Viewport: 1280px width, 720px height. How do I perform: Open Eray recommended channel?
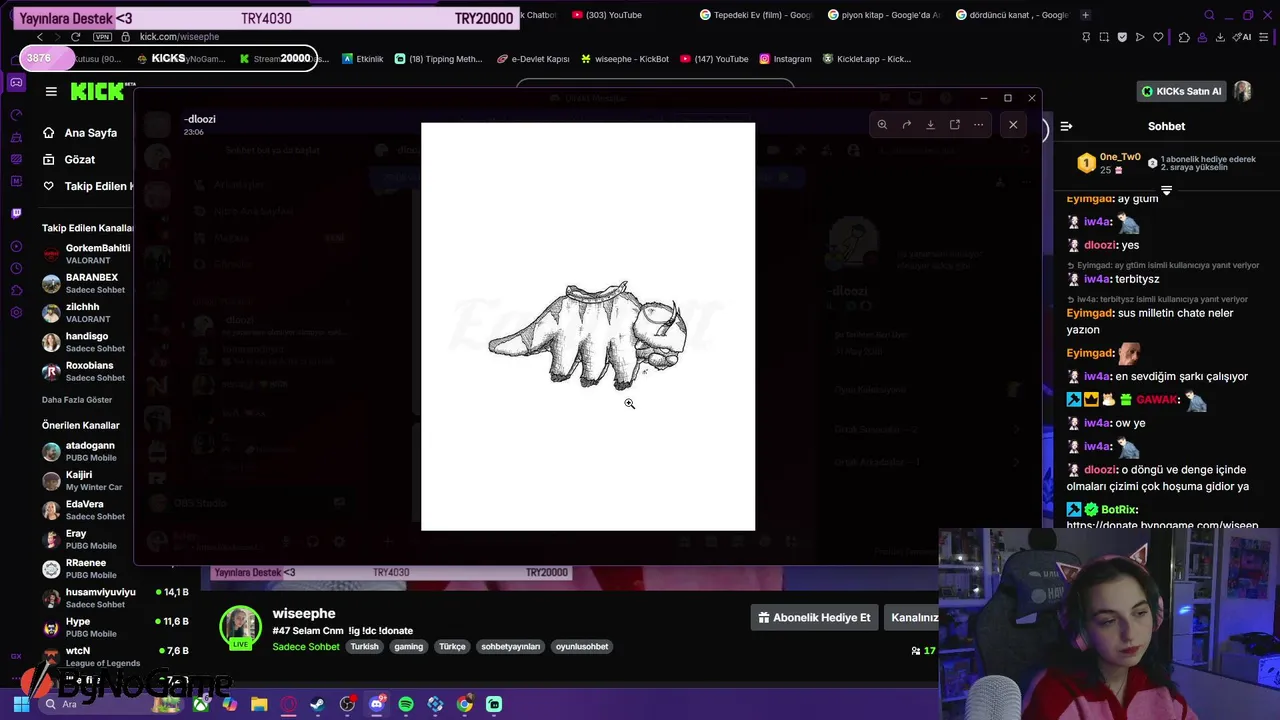(x=87, y=539)
